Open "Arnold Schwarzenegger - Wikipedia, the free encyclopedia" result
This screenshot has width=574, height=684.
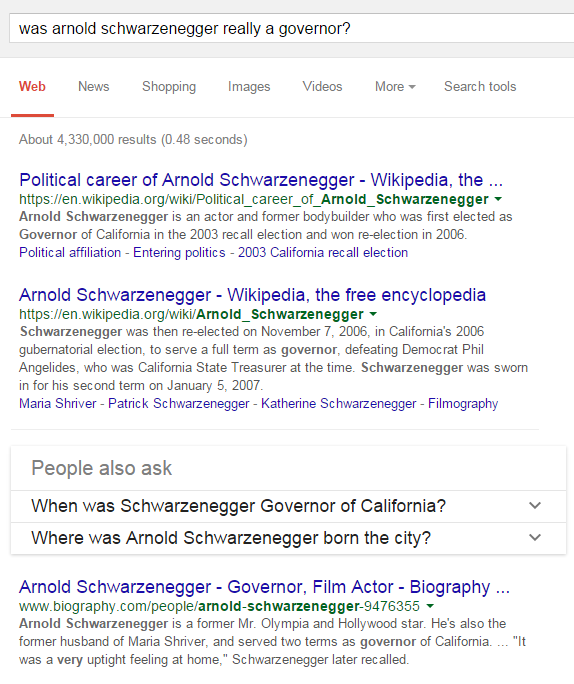point(252,295)
